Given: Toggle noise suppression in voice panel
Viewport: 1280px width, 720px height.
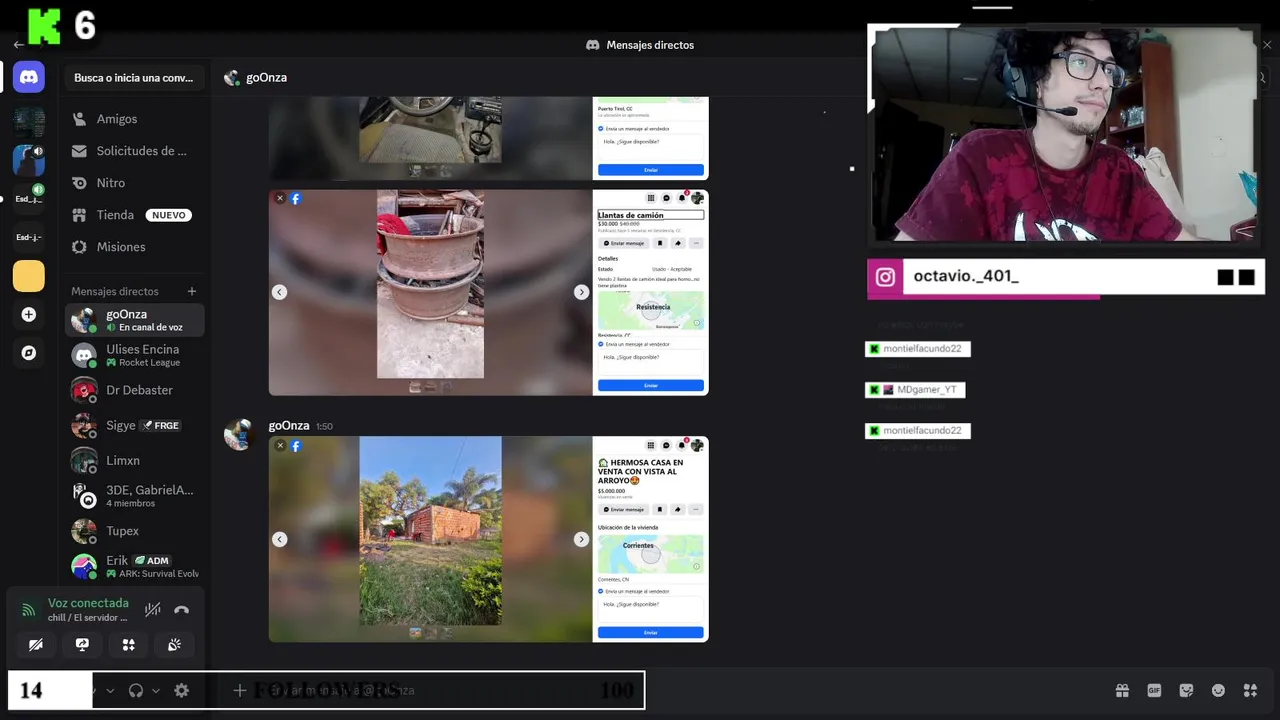Looking at the screenshot, I should click(152, 609).
